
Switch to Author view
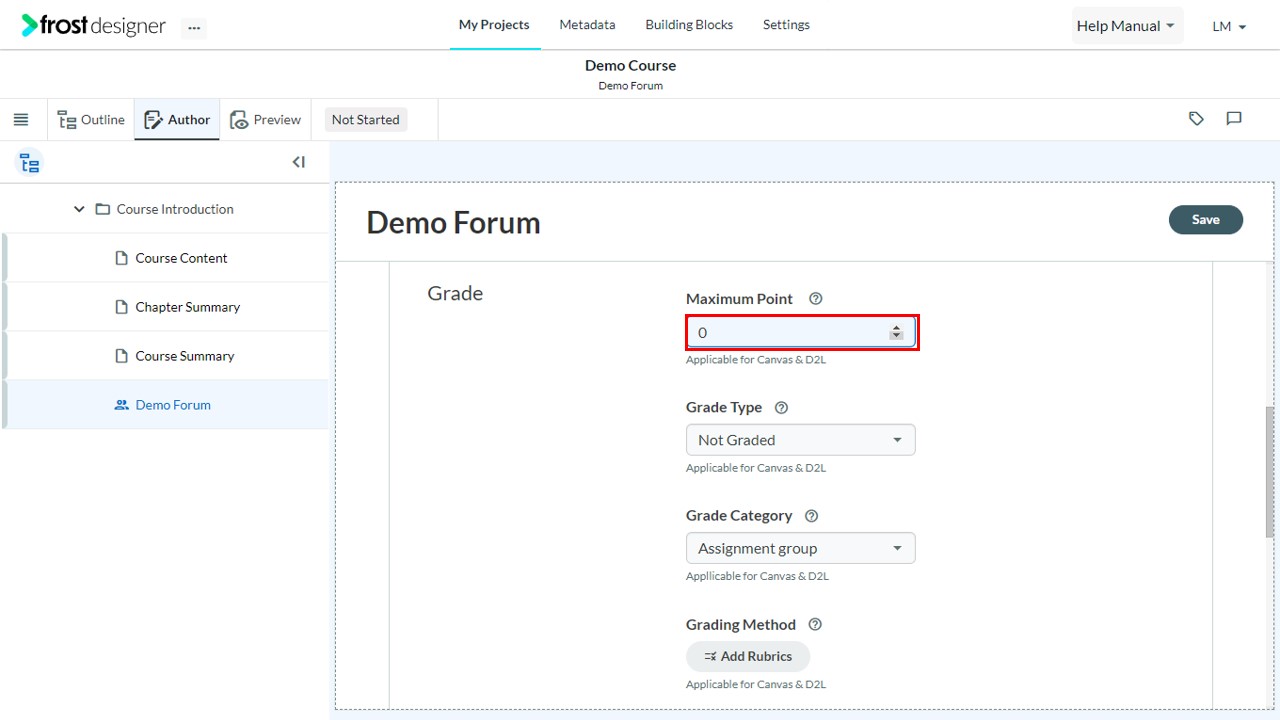pos(177,120)
